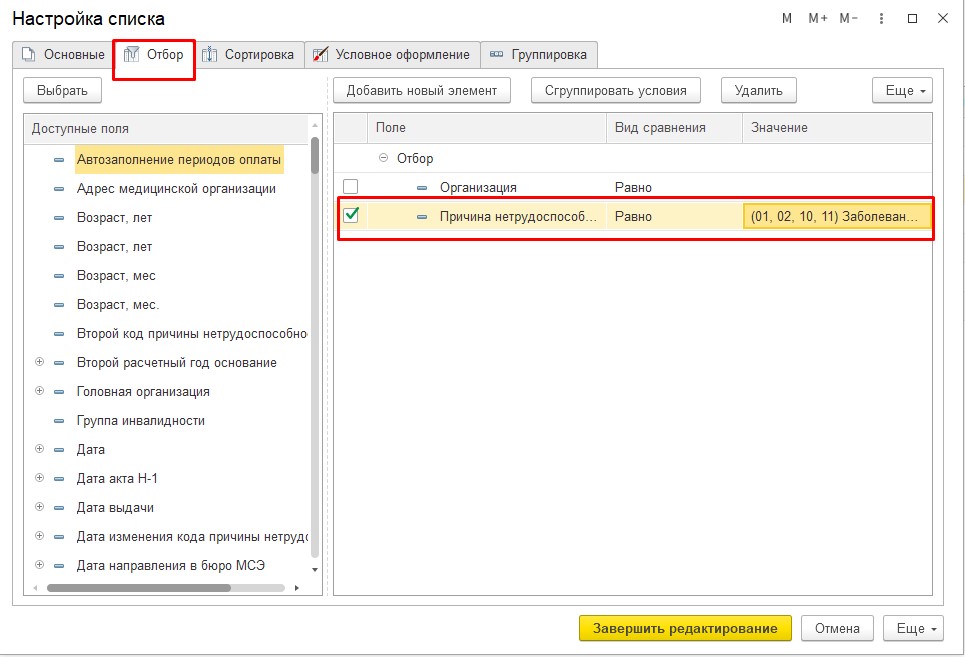Click the Основные tab page icon
965x657 pixels.
(x=28, y=54)
